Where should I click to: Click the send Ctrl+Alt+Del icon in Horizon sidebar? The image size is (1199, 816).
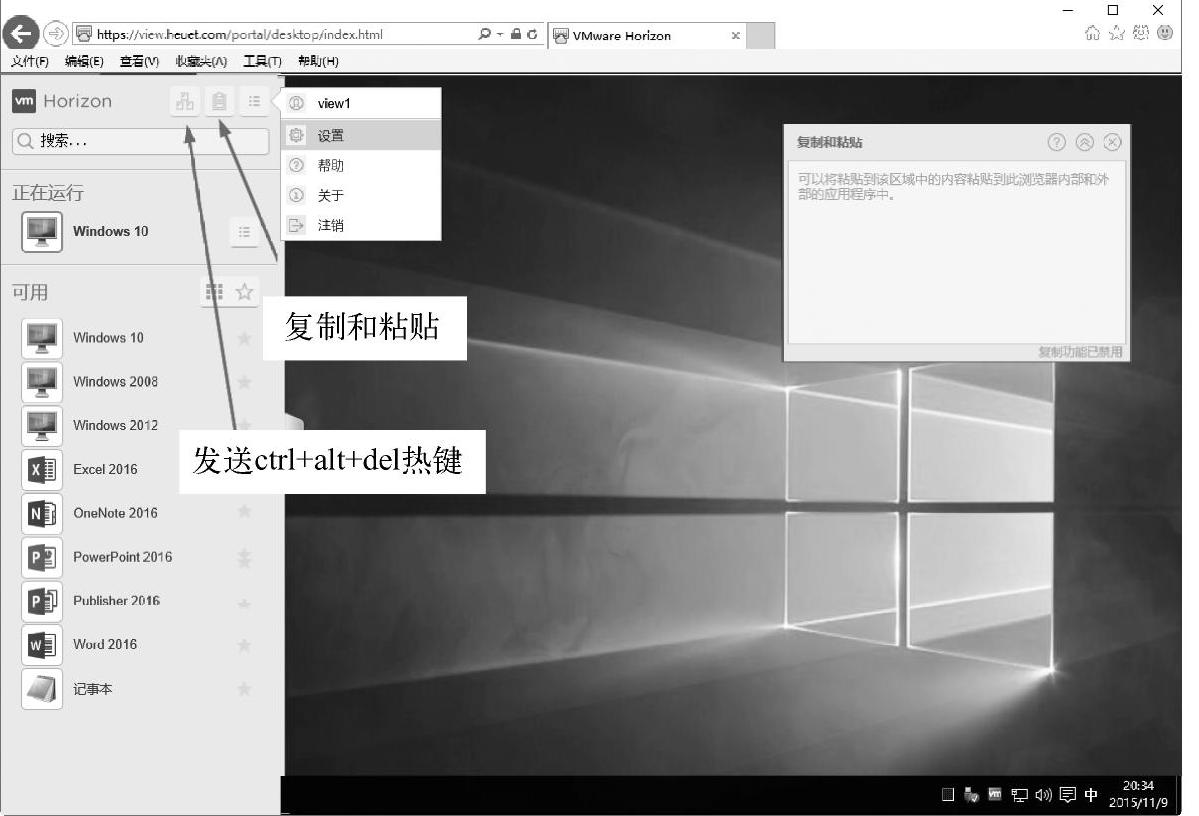pos(185,101)
